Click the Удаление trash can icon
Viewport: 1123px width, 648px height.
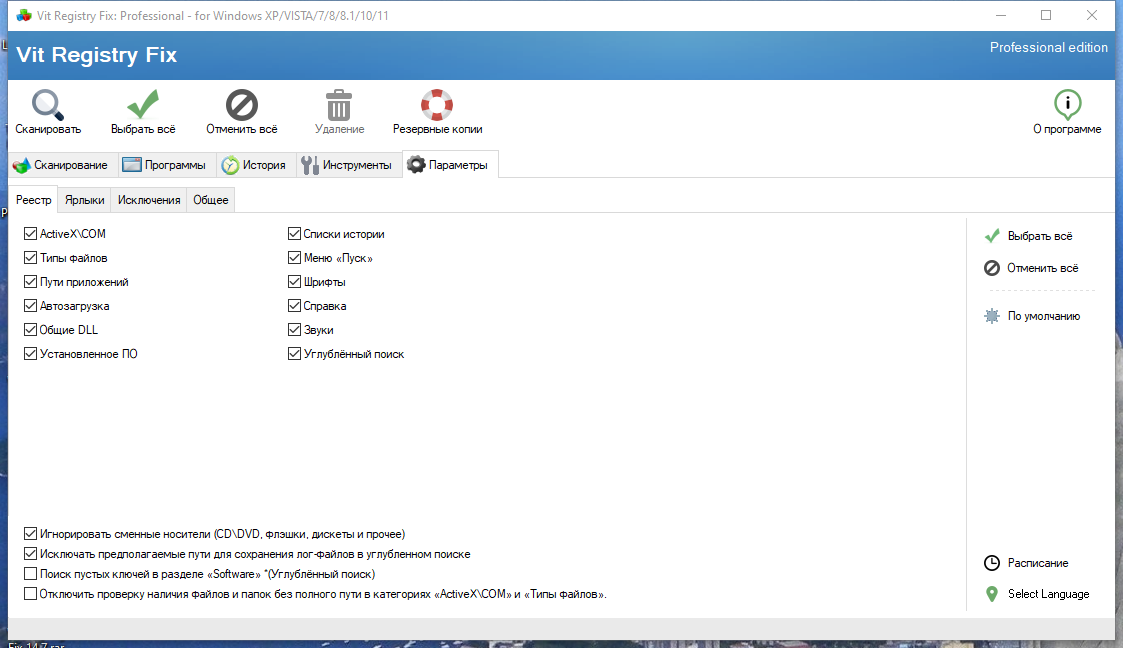(339, 105)
